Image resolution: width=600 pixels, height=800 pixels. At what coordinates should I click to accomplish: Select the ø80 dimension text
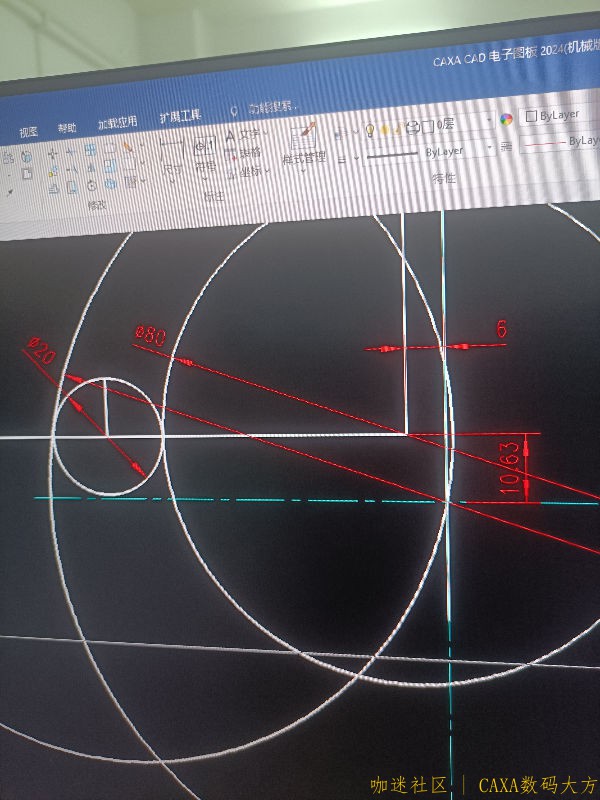click(151, 336)
